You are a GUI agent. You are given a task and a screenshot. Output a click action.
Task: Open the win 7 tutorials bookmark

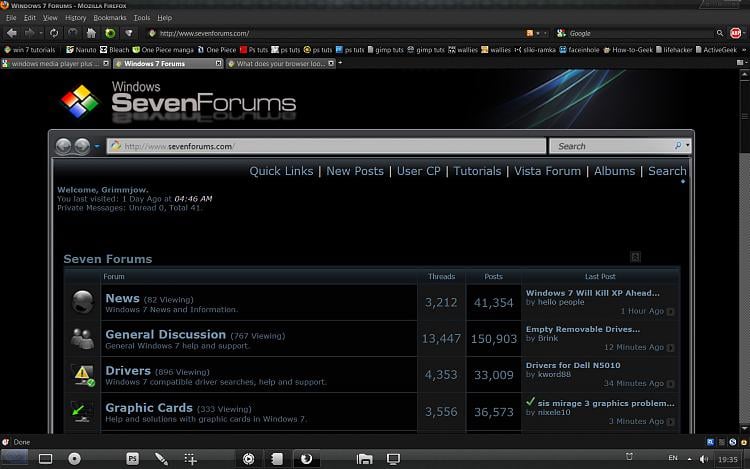point(30,50)
